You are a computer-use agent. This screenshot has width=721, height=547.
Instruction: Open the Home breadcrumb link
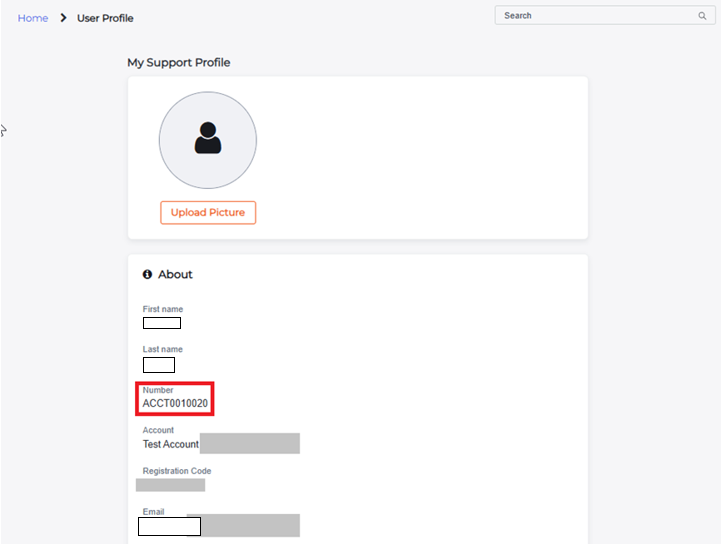[x=32, y=18]
